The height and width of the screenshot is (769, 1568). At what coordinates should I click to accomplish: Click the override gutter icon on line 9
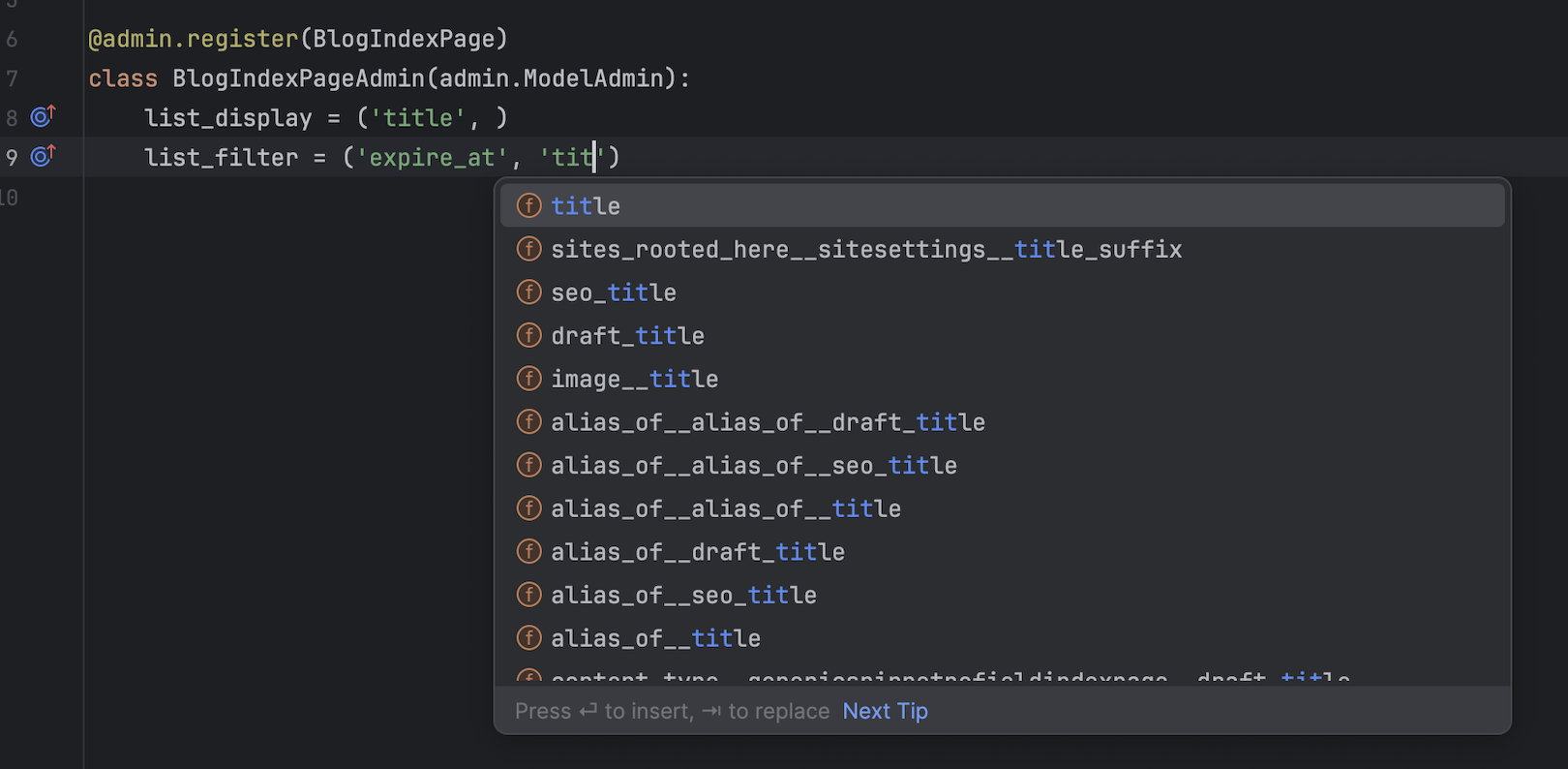(x=44, y=155)
